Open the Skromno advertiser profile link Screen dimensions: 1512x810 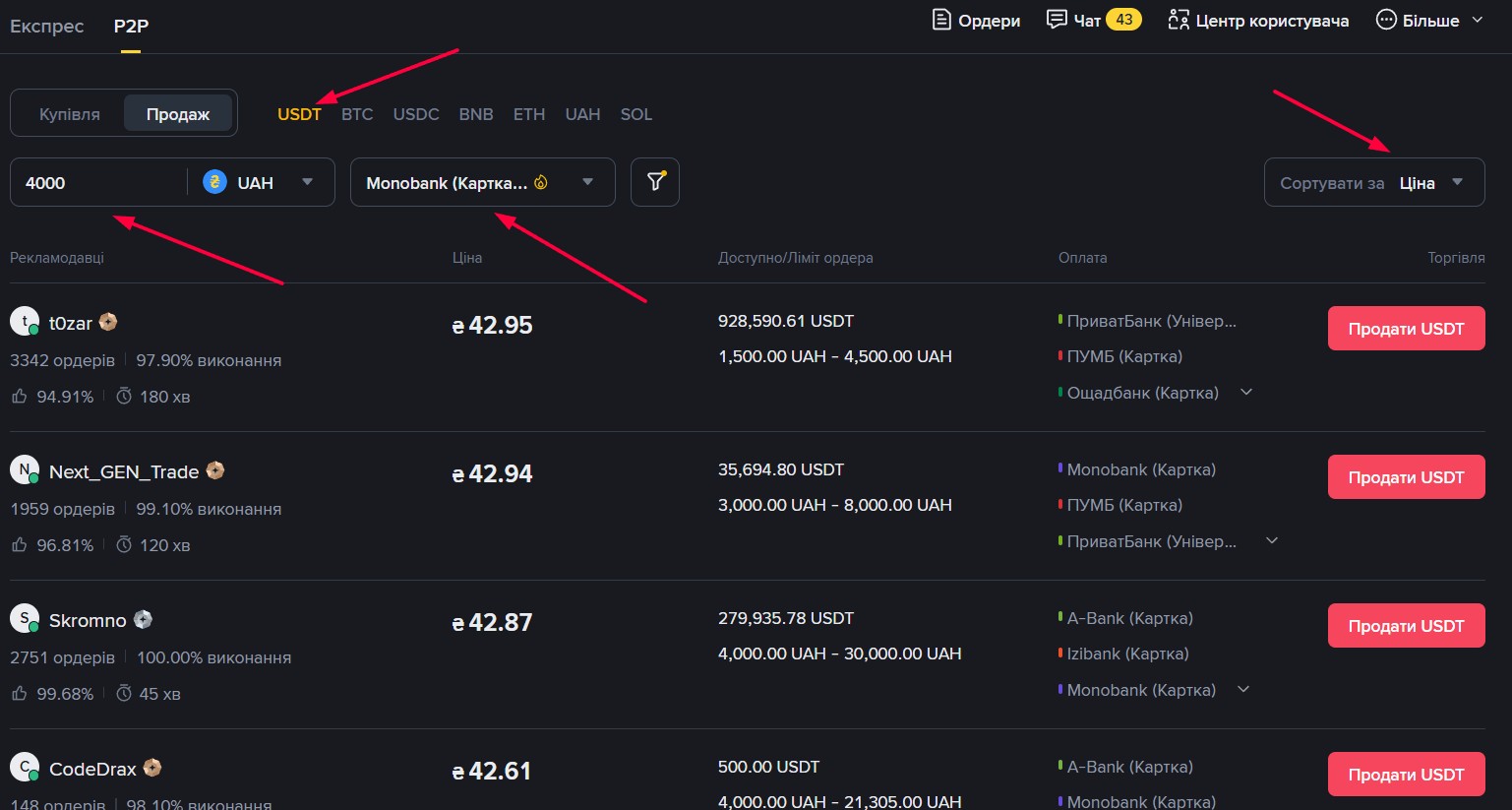[x=88, y=620]
